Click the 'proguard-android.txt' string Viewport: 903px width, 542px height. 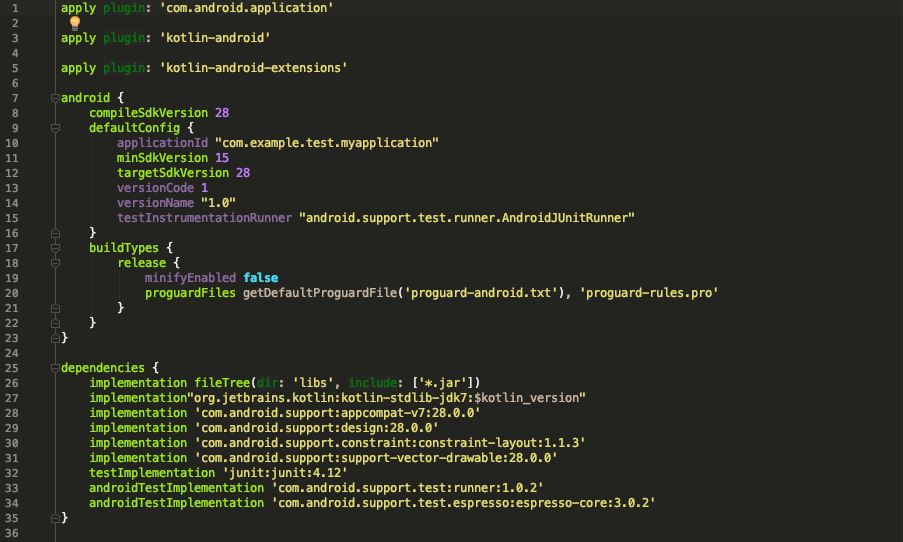tap(481, 293)
